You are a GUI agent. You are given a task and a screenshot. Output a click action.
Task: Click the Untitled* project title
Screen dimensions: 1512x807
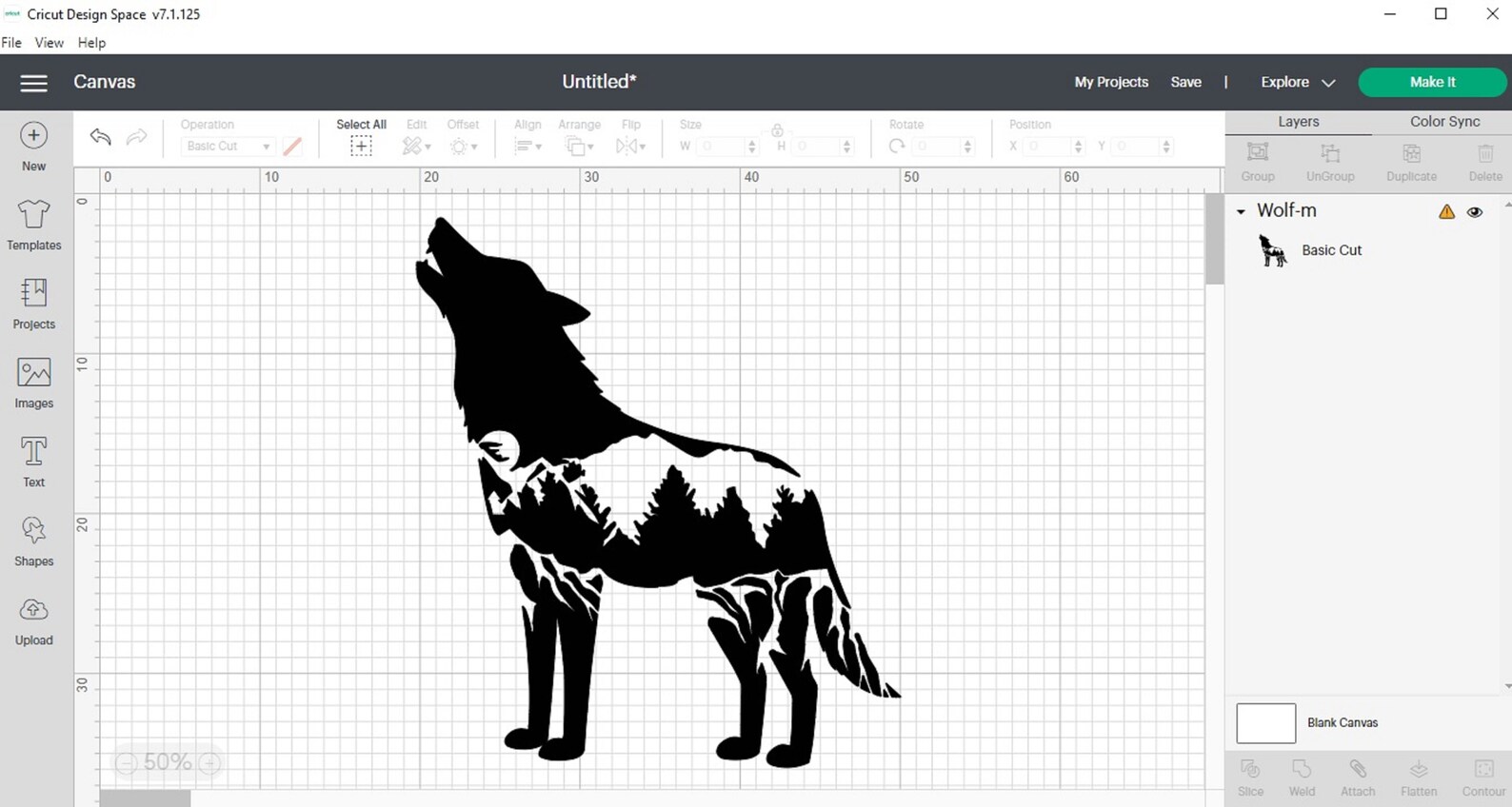click(599, 82)
